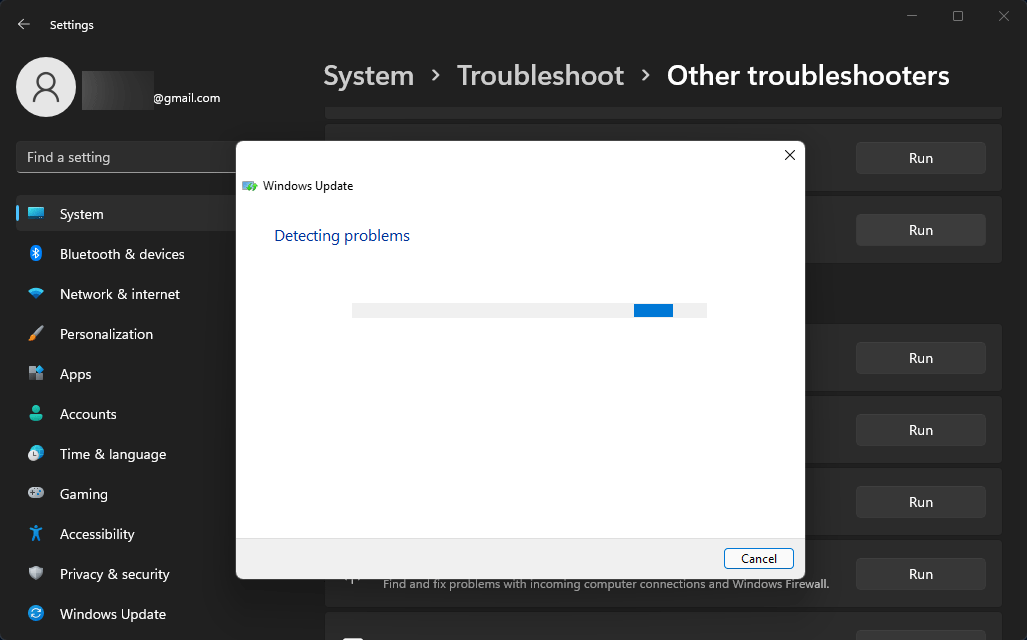Click the Network wifi icon in sidebar
Screen dimensions: 1027x640
tap(36, 293)
